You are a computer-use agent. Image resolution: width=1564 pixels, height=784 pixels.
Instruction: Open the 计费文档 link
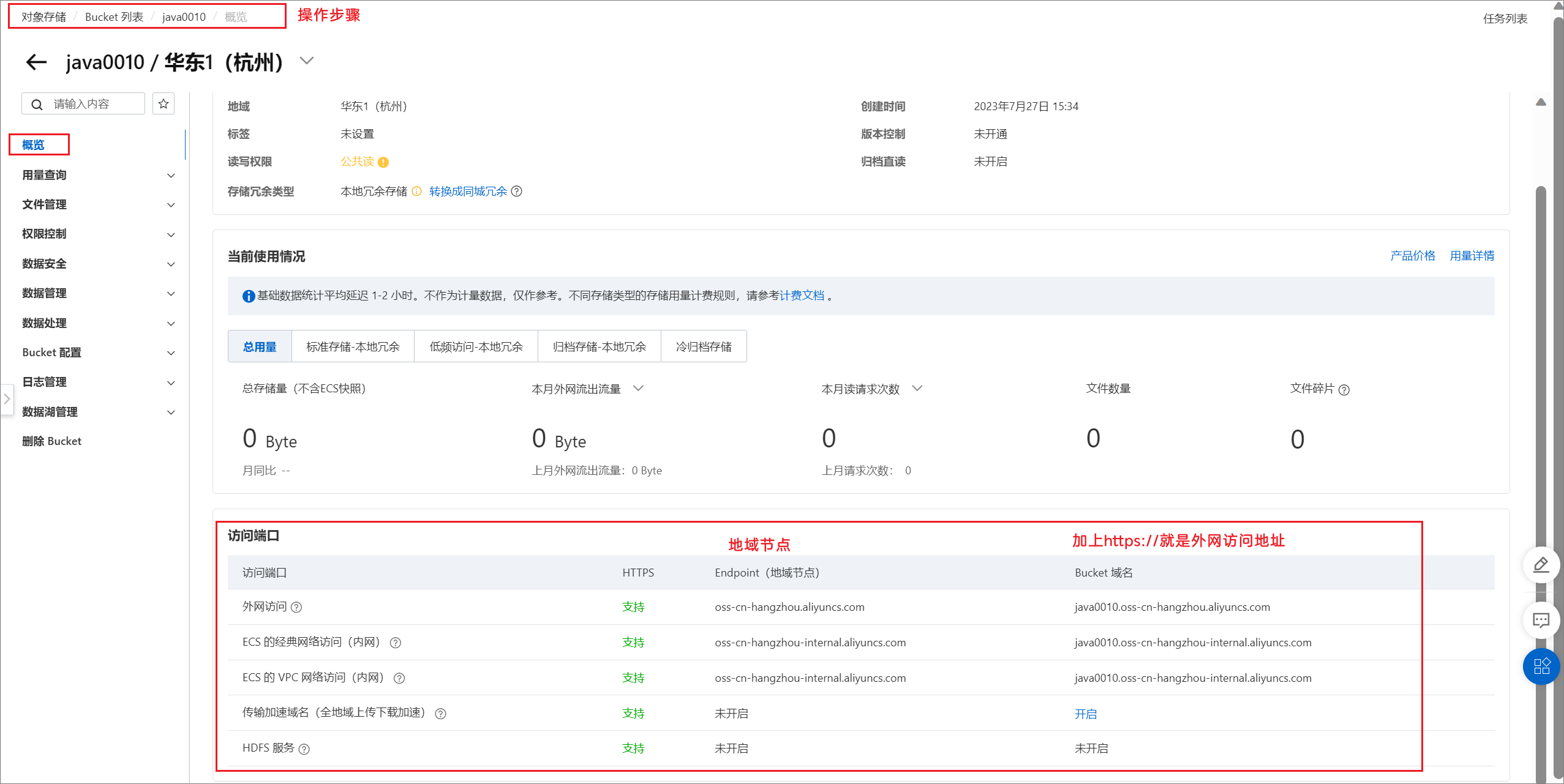pyautogui.click(x=802, y=296)
